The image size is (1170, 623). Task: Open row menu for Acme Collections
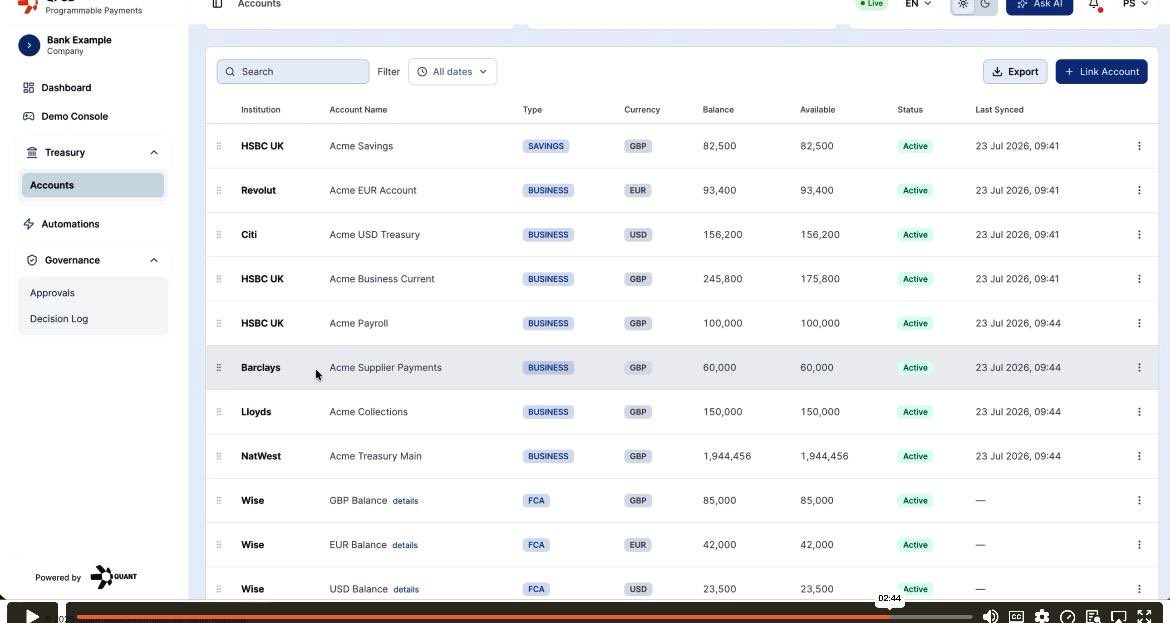(1139, 412)
